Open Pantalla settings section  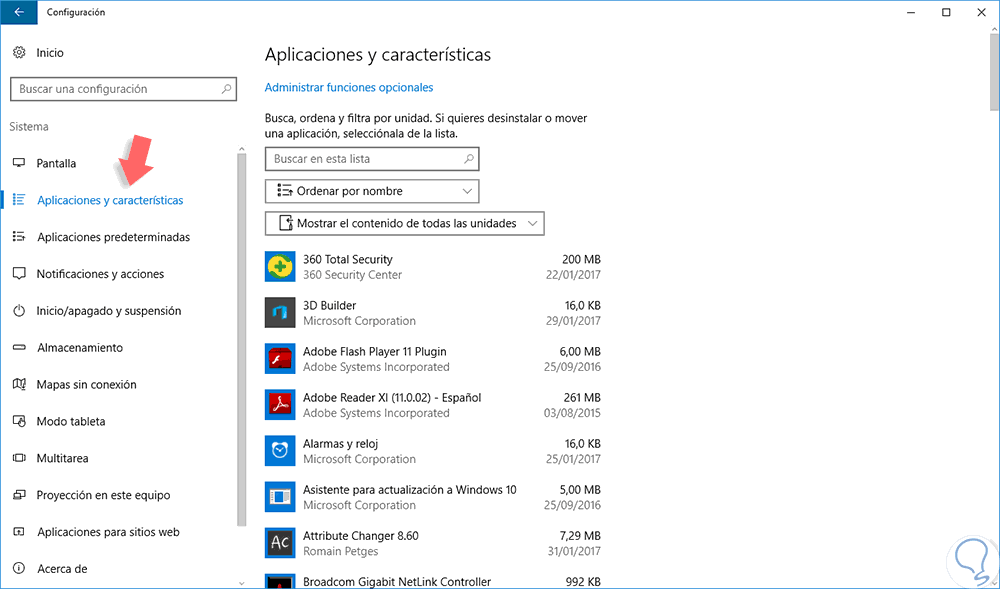point(56,163)
